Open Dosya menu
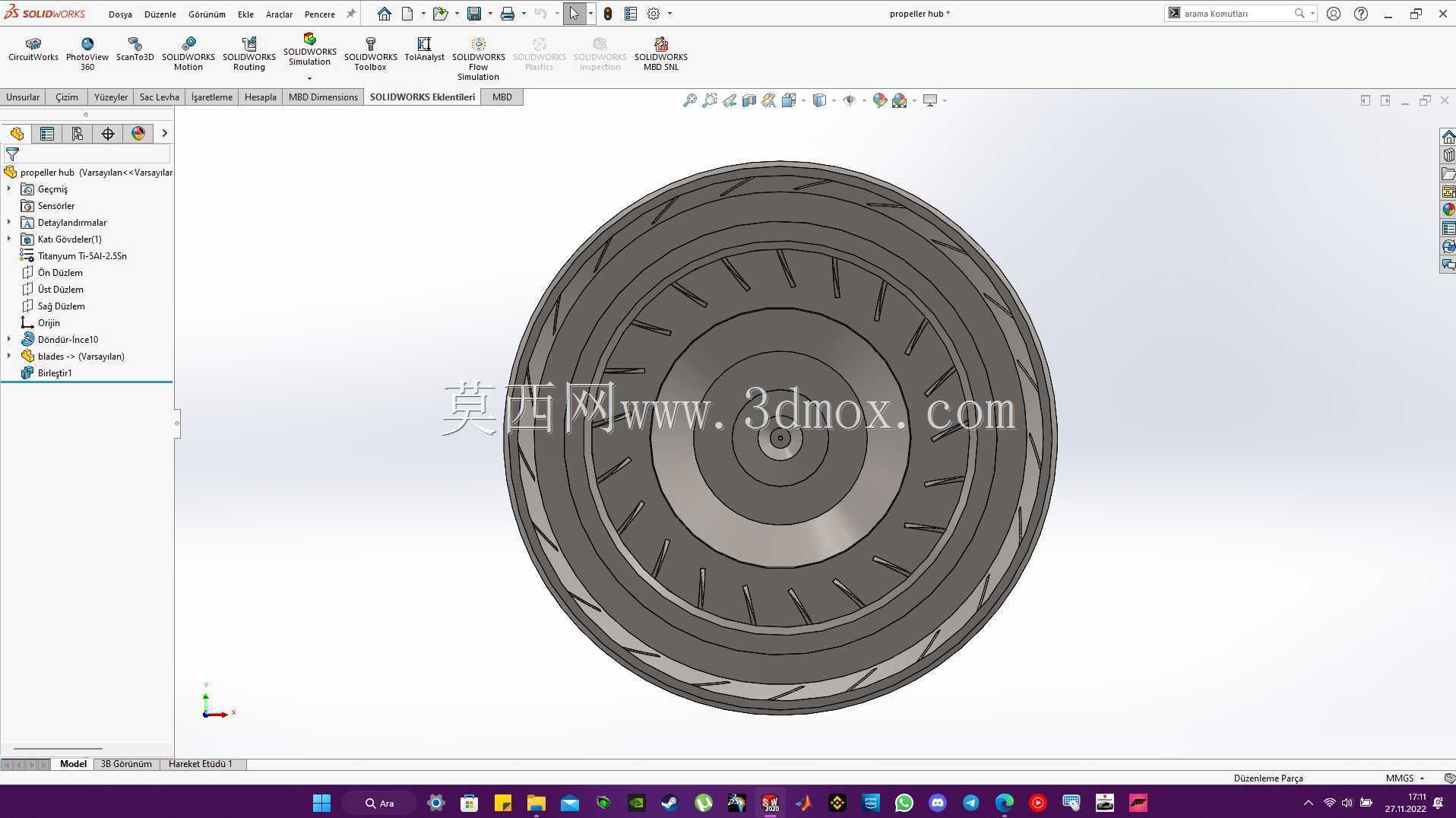The width and height of the screenshot is (1456, 818). [x=120, y=14]
